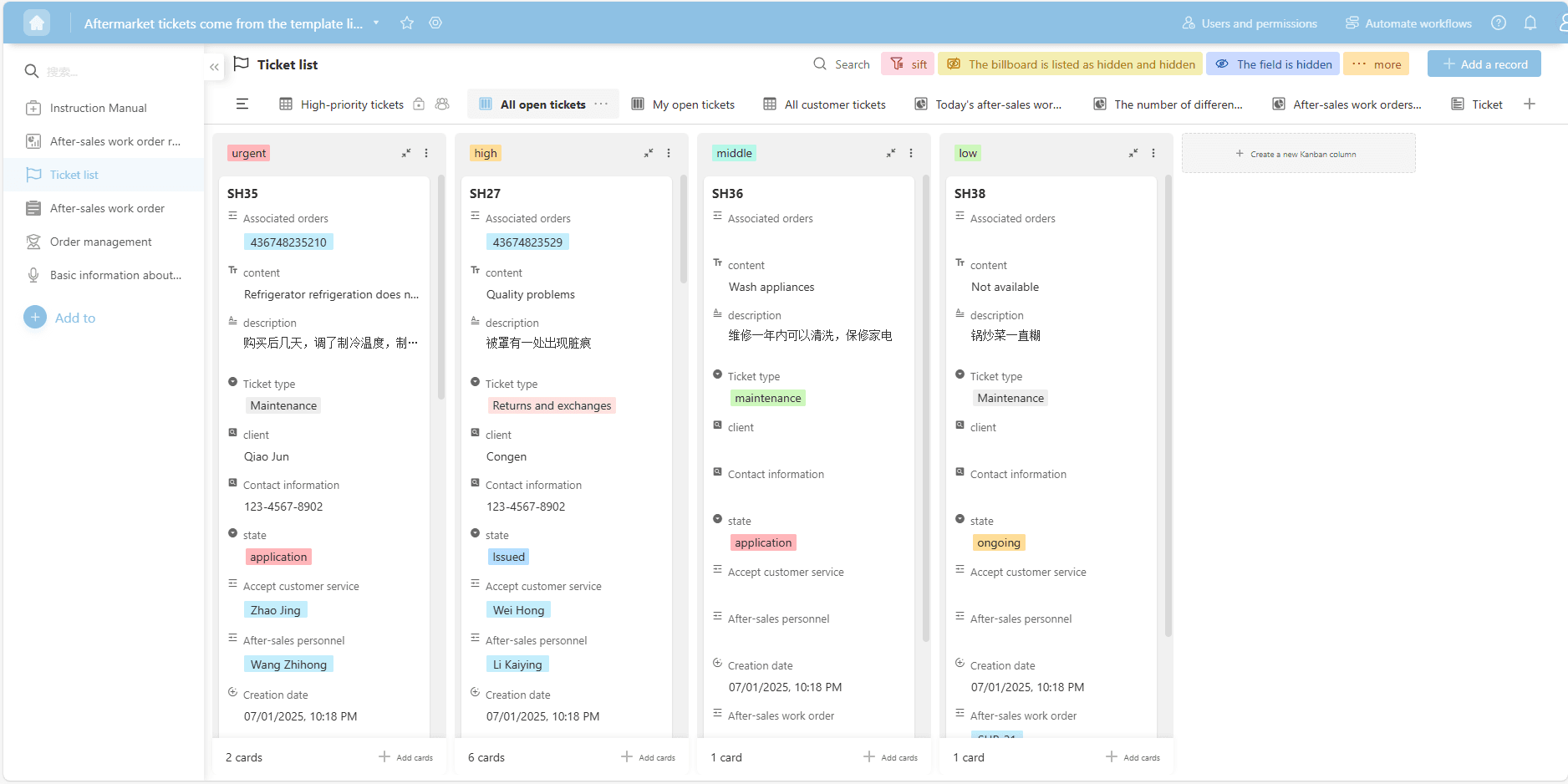This screenshot has width=1568, height=784.
Task: Click the red application state tag in SH35
Action: 278,557
